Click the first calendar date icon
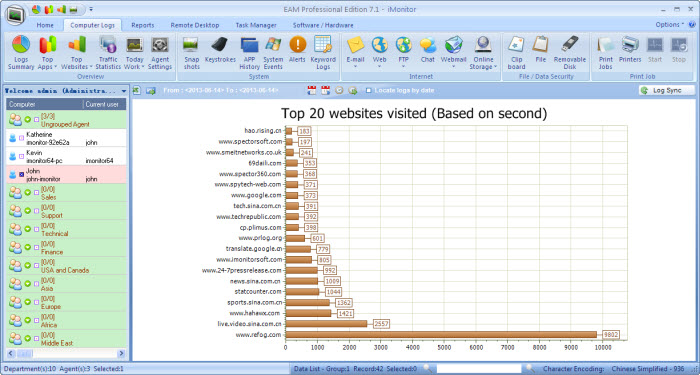Viewport: 700px width, 375px height. coord(312,90)
